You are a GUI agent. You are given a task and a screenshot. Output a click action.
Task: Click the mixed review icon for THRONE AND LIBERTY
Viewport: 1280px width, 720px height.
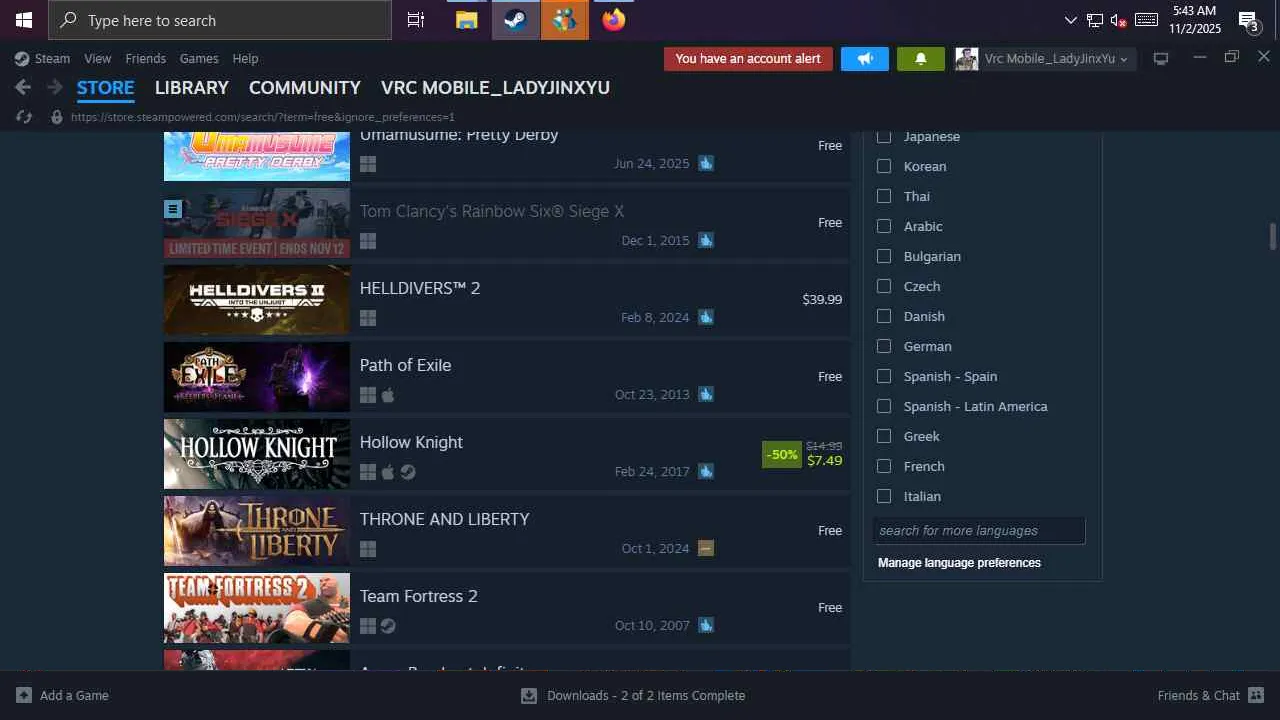coord(706,548)
